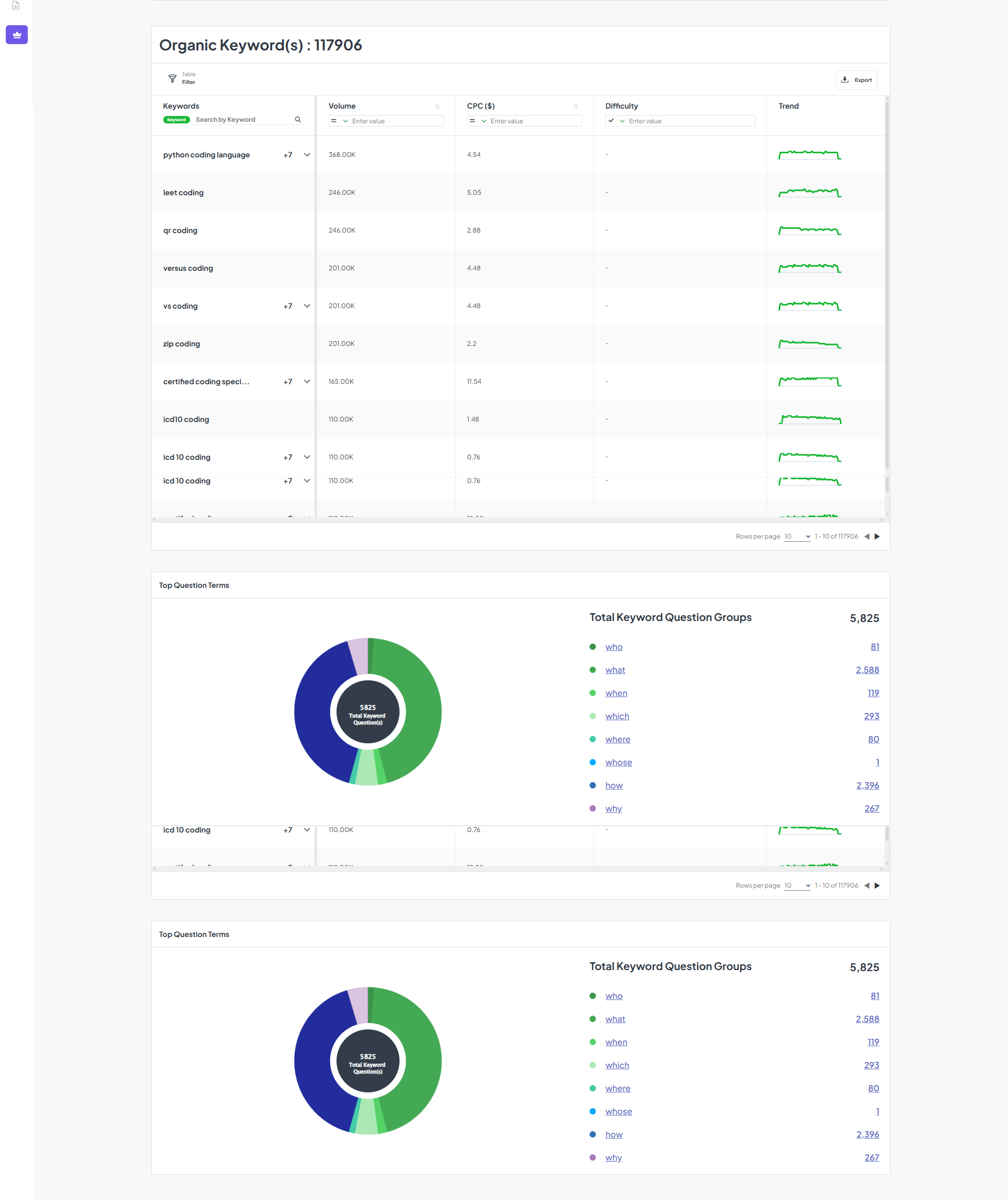The image size is (1008, 1200).
Task: Click the crown premium icon in sidebar
Action: tap(17, 35)
